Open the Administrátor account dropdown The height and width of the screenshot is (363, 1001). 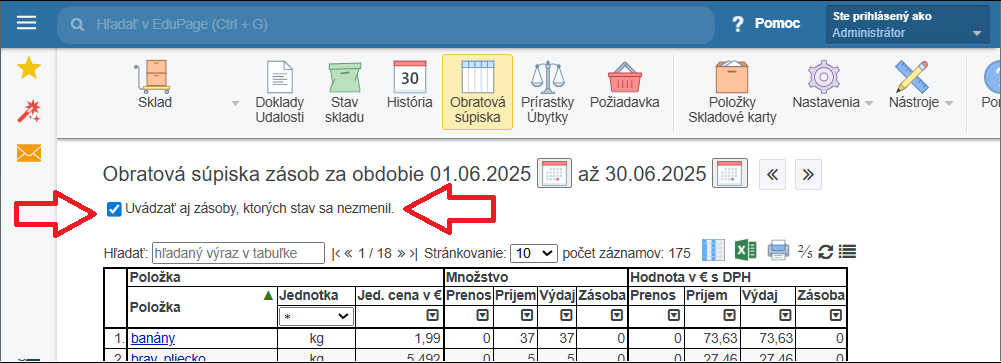click(x=908, y=25)
